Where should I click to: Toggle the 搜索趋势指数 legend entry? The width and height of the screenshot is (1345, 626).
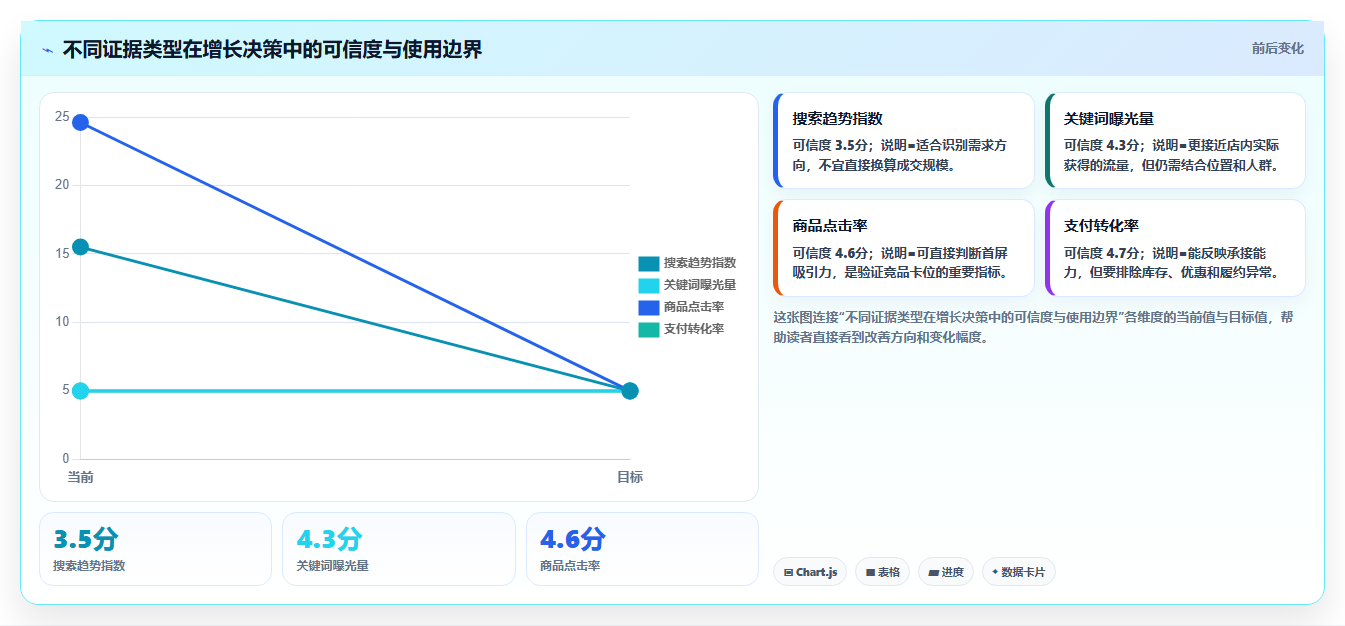coord(687,263)
